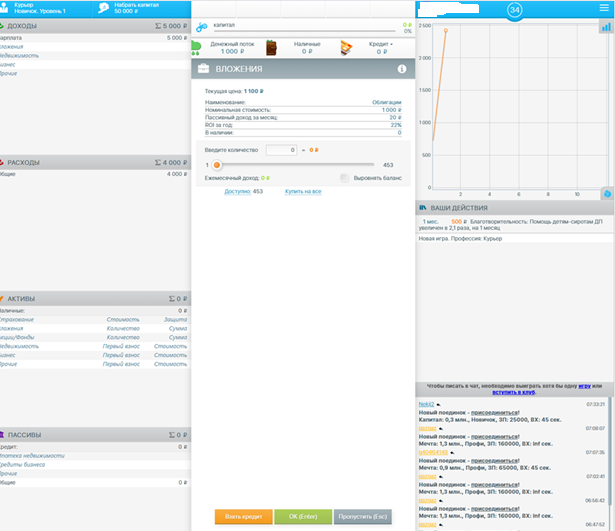The width and height of the screenshot is (615, 531).
Task: Click the Наличные 0 ₽ value
Action: pos(307,51)
